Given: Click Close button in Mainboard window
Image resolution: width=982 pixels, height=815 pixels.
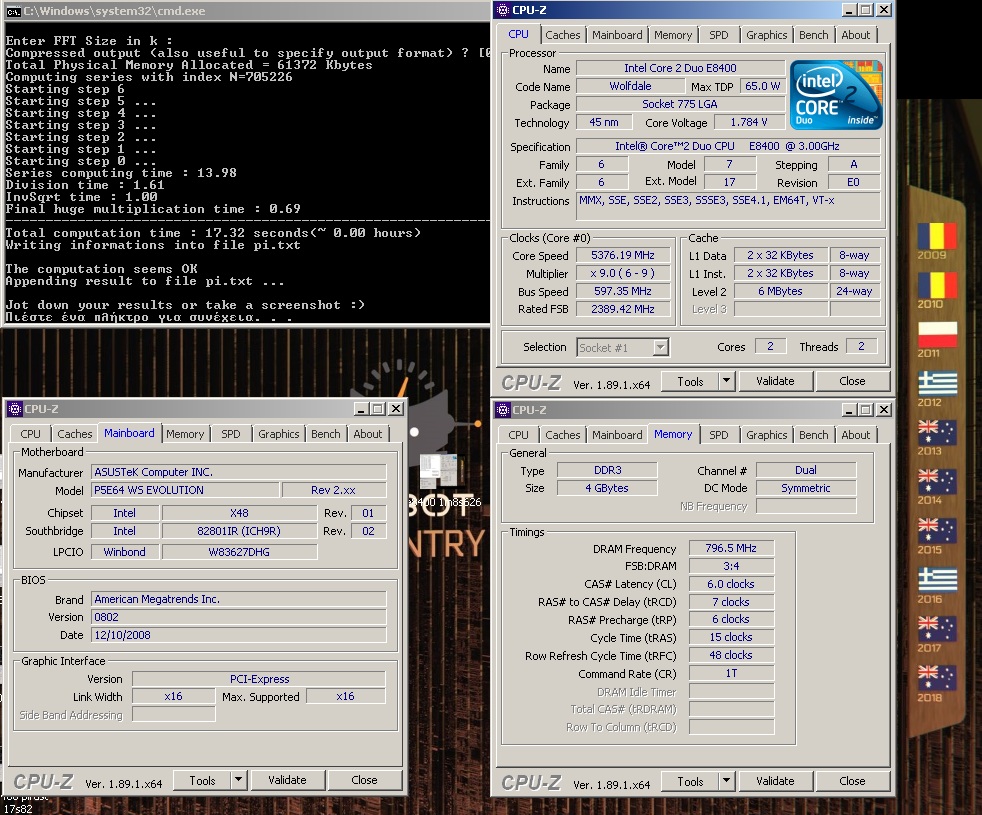Looking at the screenshot, I should click(x=364, y=780).
